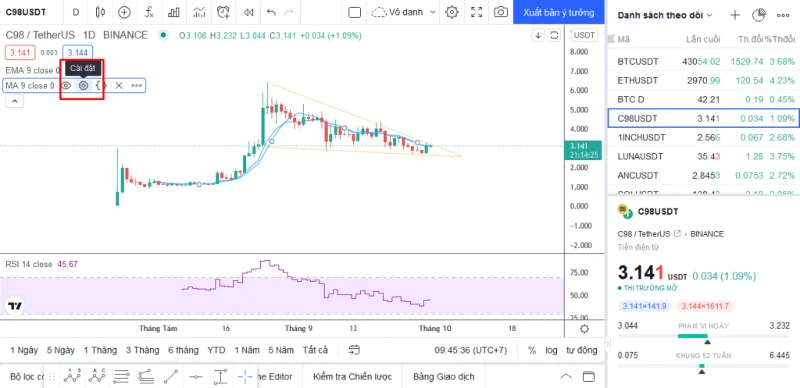Click the Compare or add symbol plus icon
Screen dimensions: 800x388
(x=124, y=12)
